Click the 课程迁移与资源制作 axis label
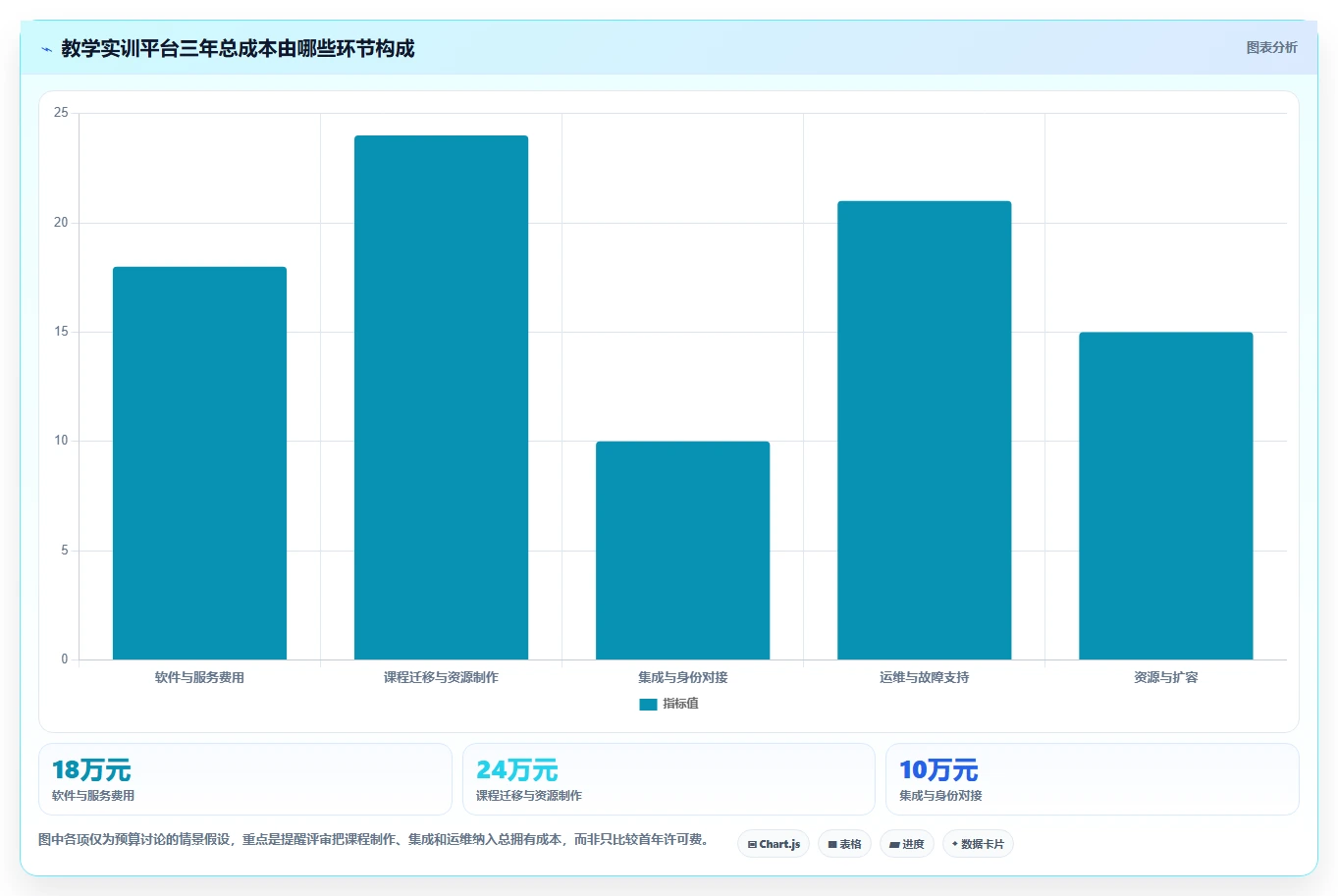This screenshot has width=1338, height=896. (441, 677)
